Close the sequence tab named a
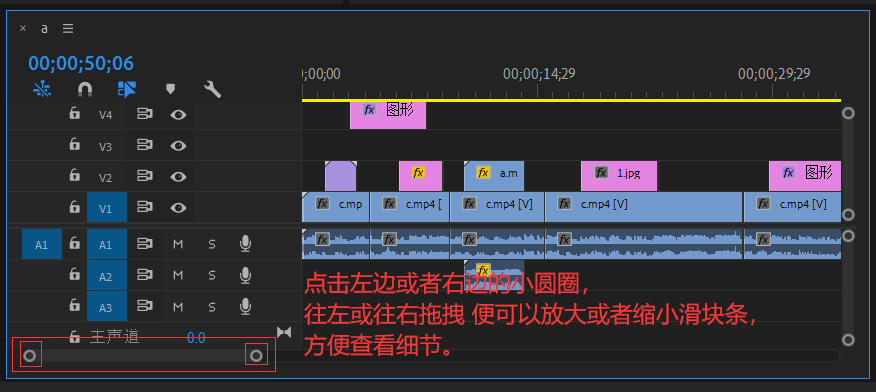The image size is (876, 392). pyautogui.click(x=23, y=28)
